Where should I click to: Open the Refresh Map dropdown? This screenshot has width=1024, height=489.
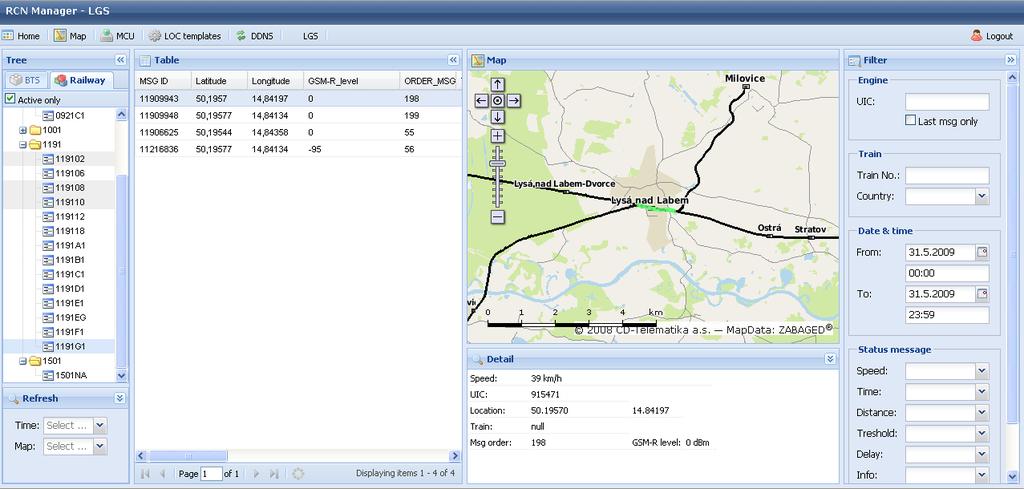(x=99, y=446)
